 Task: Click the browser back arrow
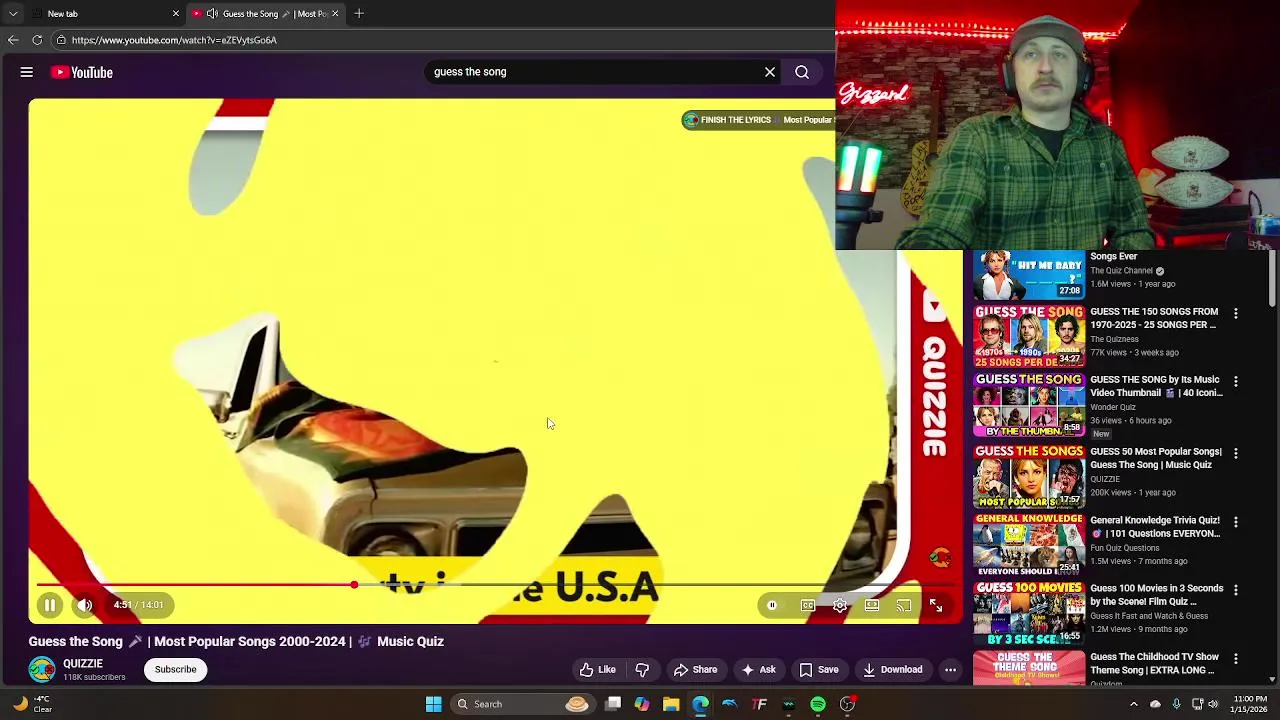pos(13,40)
